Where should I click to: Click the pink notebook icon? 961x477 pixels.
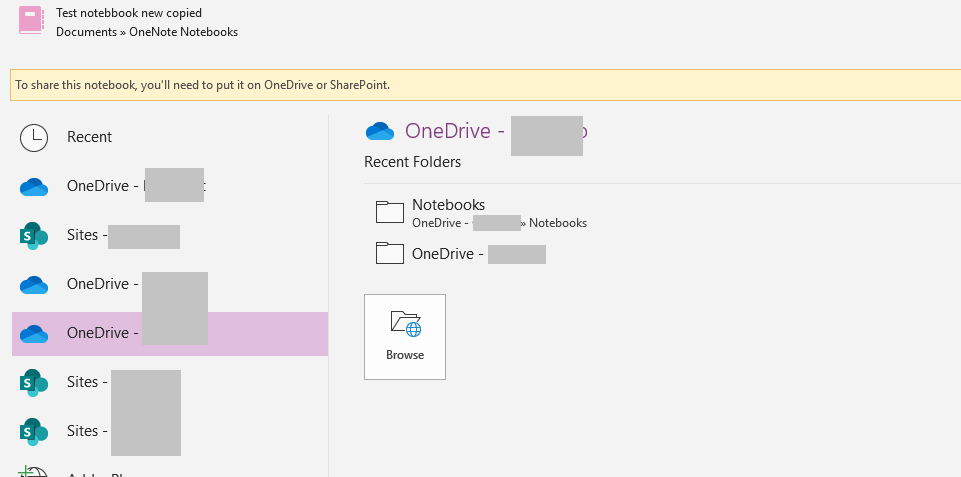click(31, 20)
